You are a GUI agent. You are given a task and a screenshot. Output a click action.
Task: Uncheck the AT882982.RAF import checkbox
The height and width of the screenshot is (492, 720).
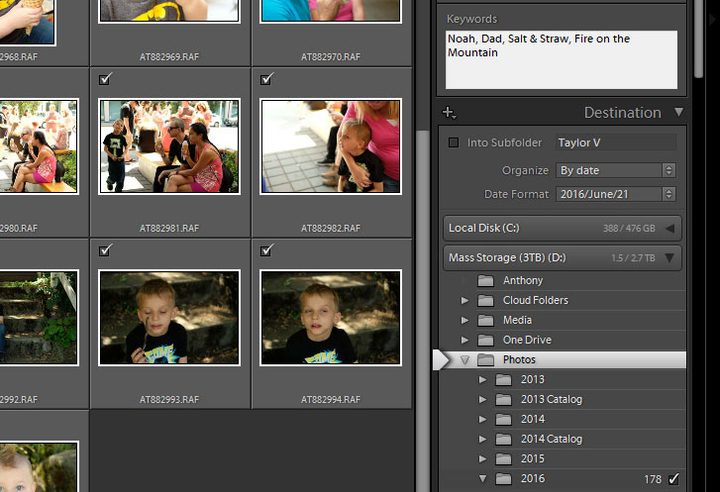[266, 79]
